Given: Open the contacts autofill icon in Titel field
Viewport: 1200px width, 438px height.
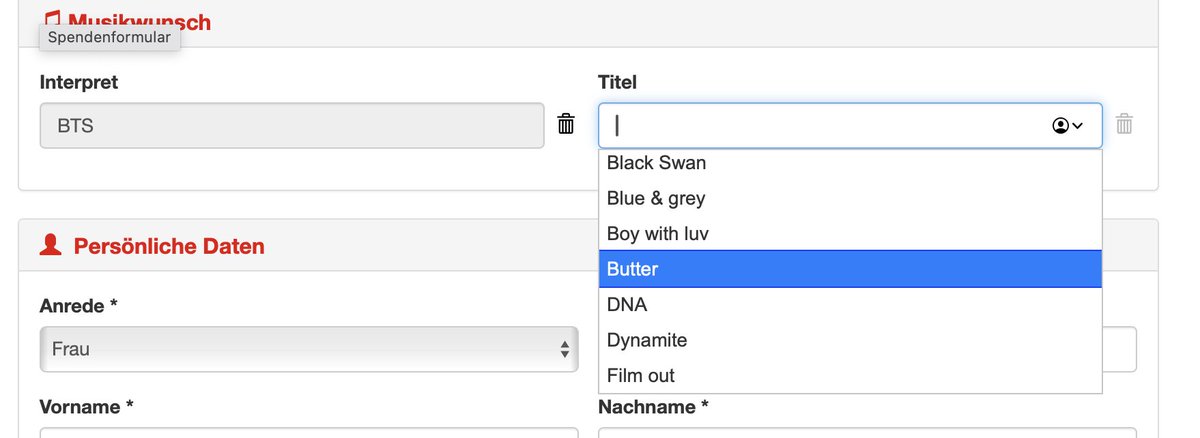Looking at the screenshot, I should tap(1068, 126).
